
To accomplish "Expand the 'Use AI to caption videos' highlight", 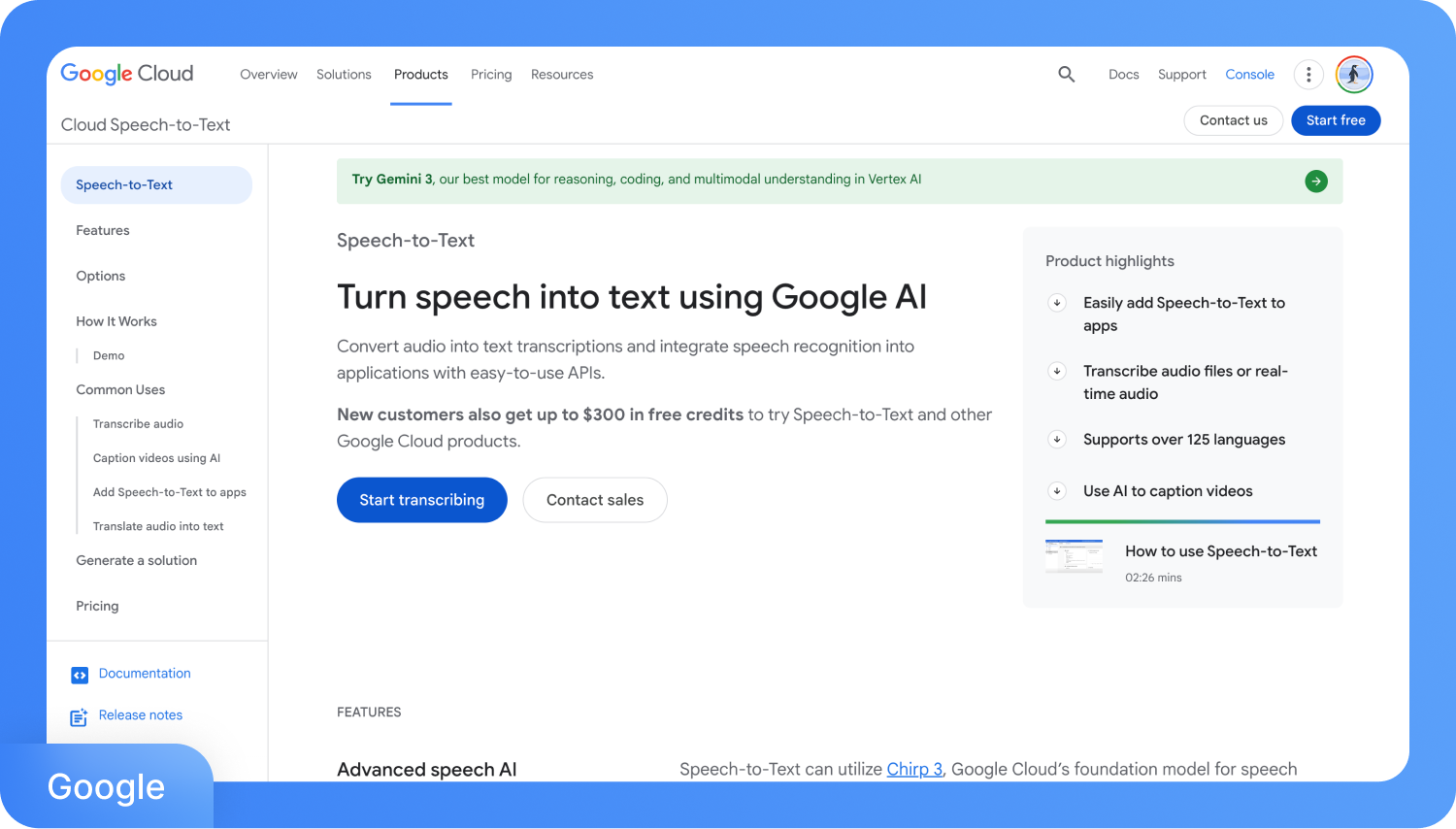I will (1056, 491).
